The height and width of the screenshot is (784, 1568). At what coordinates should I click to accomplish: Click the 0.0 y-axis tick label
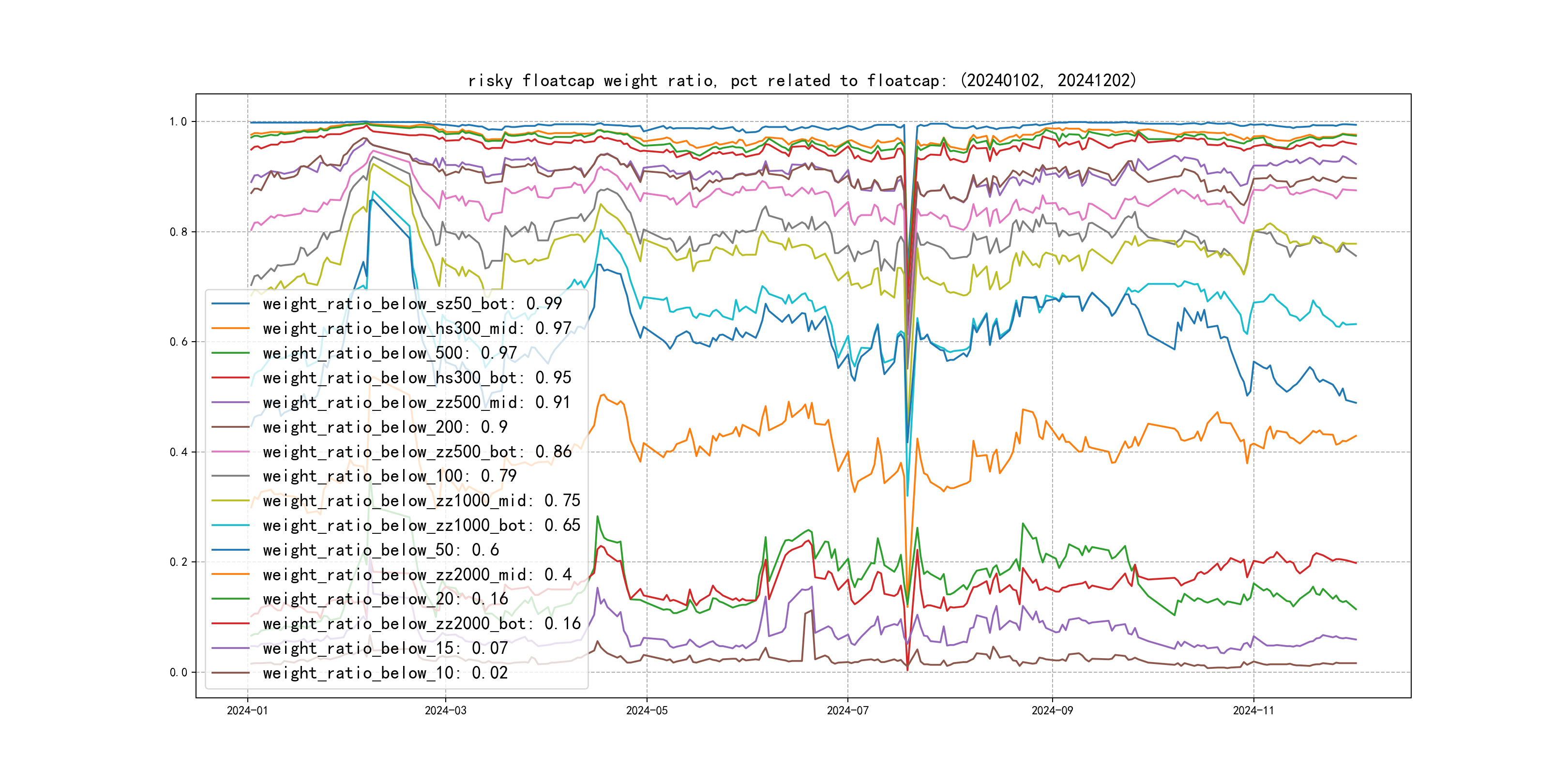tap(178, 673)
